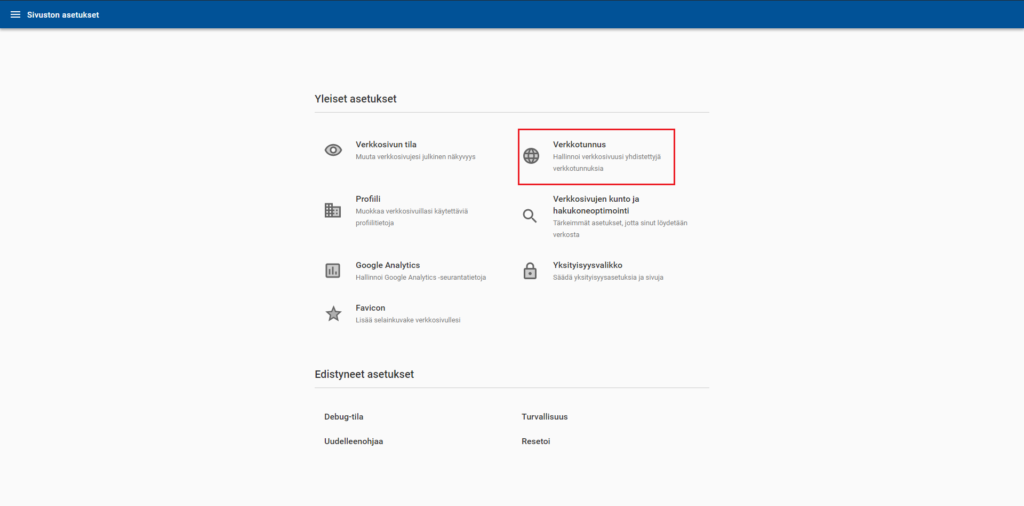The image size is (1024, 506).
Task: Open the Verkkotunnus domain settings
Action: pos(579,145)
